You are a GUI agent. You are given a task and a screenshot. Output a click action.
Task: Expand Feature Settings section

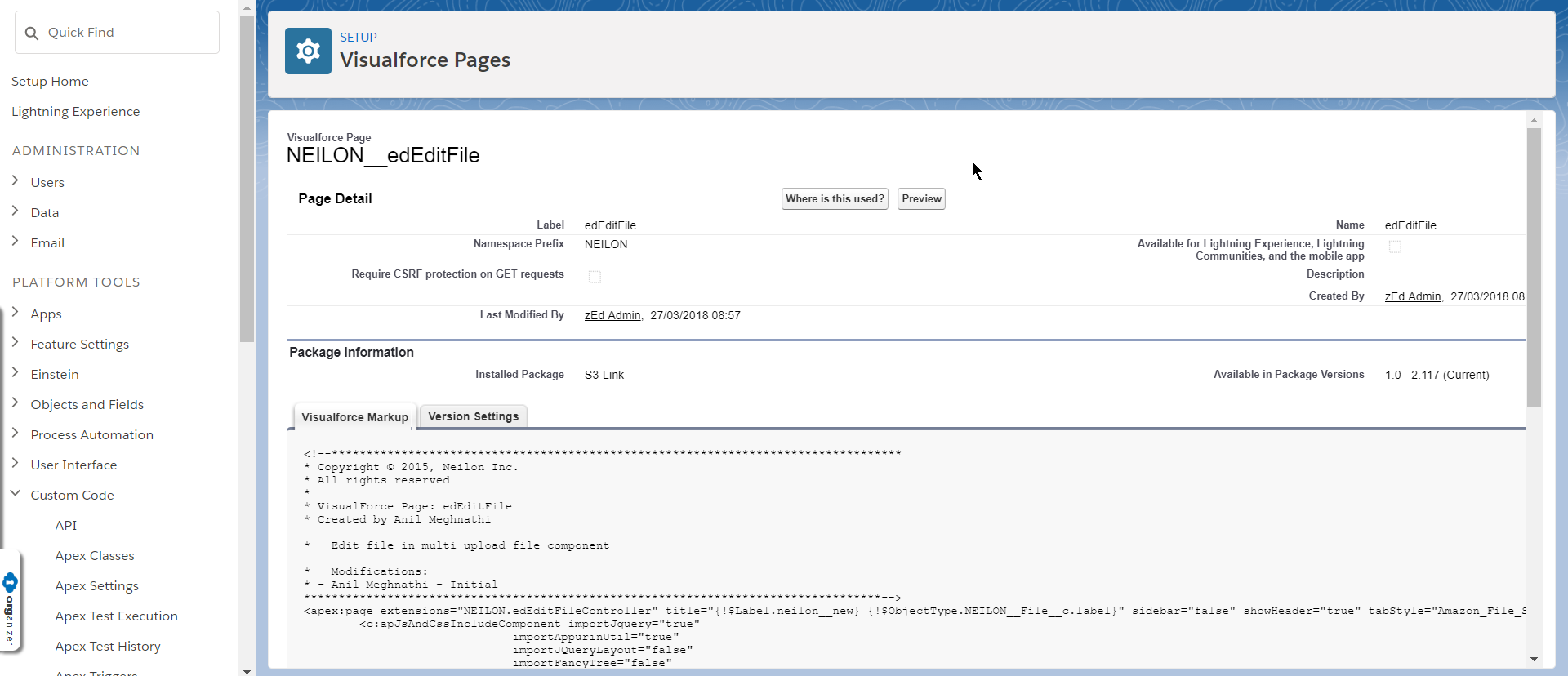15,342
